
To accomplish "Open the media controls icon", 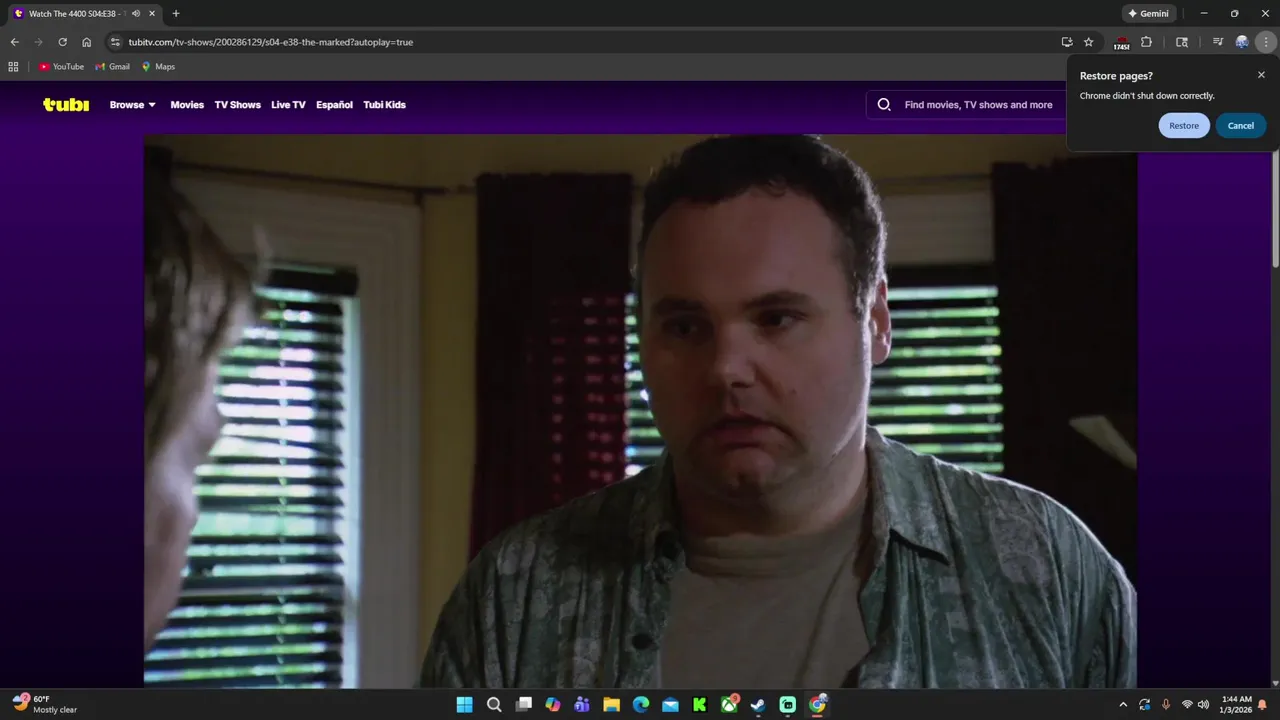I will click(x=1218, y=42).
